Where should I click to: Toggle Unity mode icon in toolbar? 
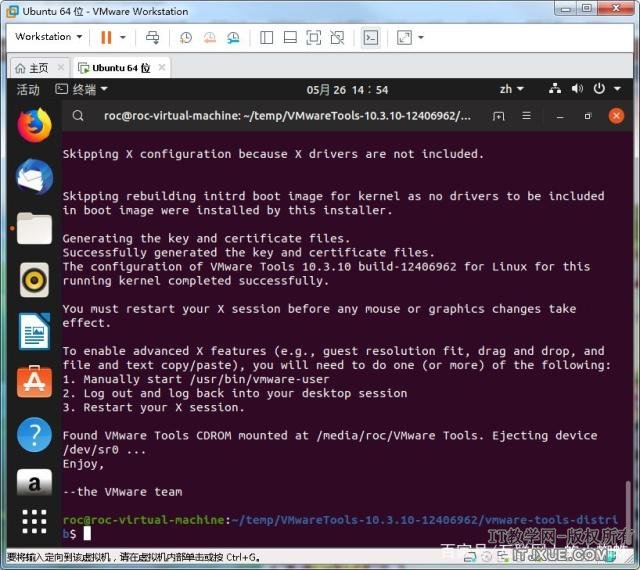(337, 37)
